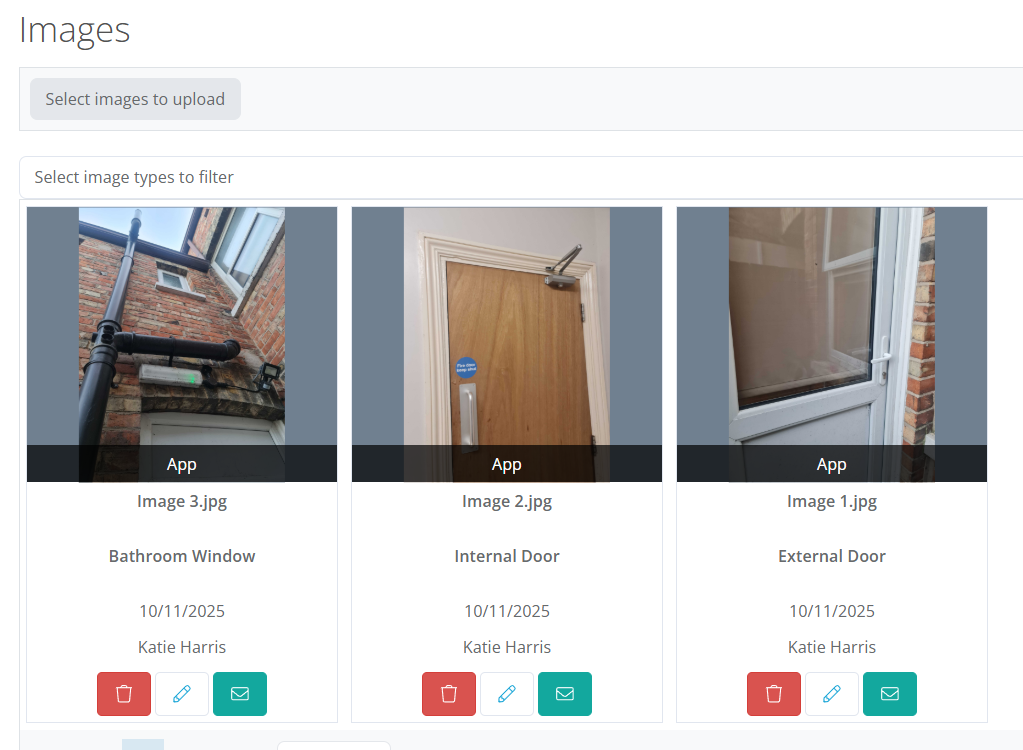Delete Image 1.jpg with the trash icon
The image size is (1023, 750).
774,694
